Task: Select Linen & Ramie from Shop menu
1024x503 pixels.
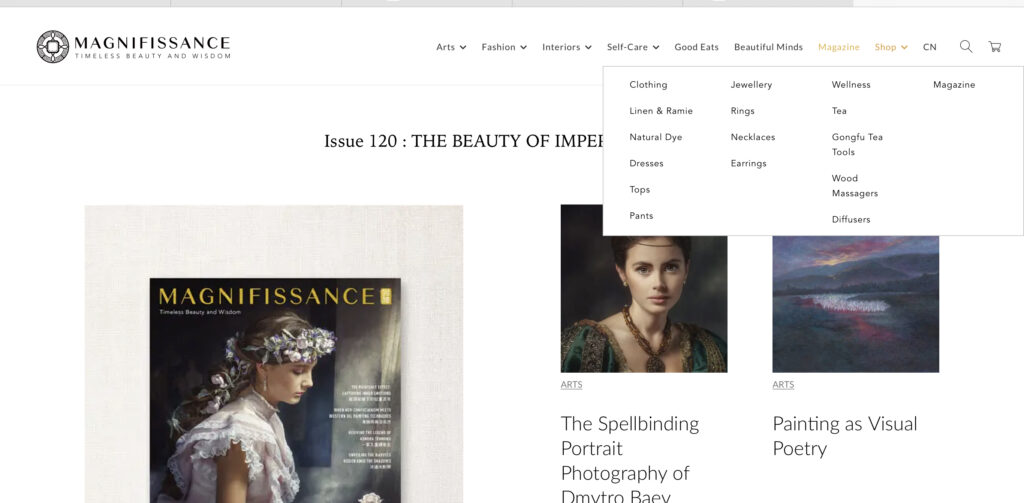Action: (660, 111)
